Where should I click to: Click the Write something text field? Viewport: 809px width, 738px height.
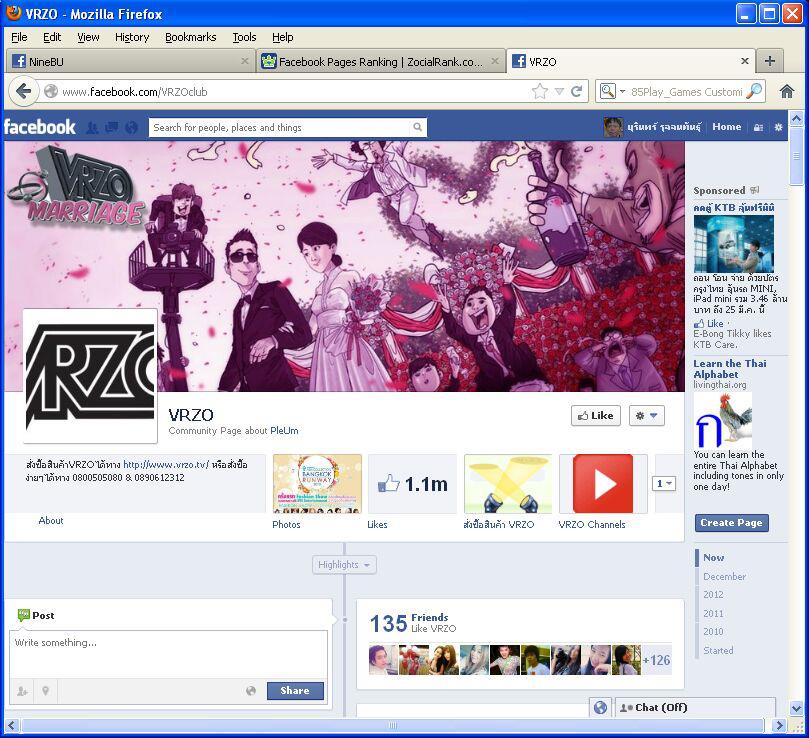coord(168,653)
